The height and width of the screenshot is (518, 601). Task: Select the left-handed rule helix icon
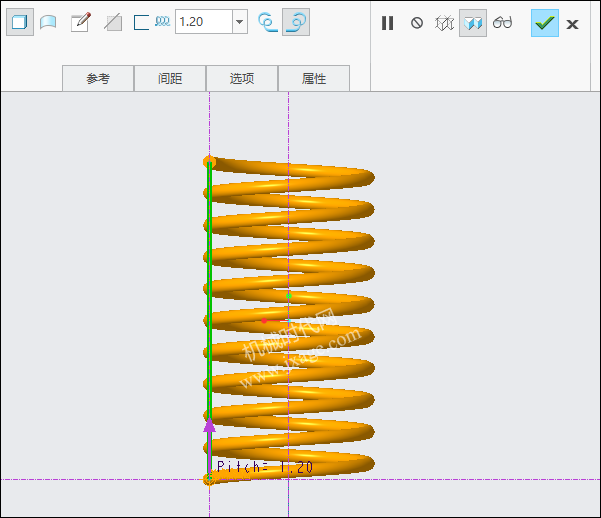point(268,22)
